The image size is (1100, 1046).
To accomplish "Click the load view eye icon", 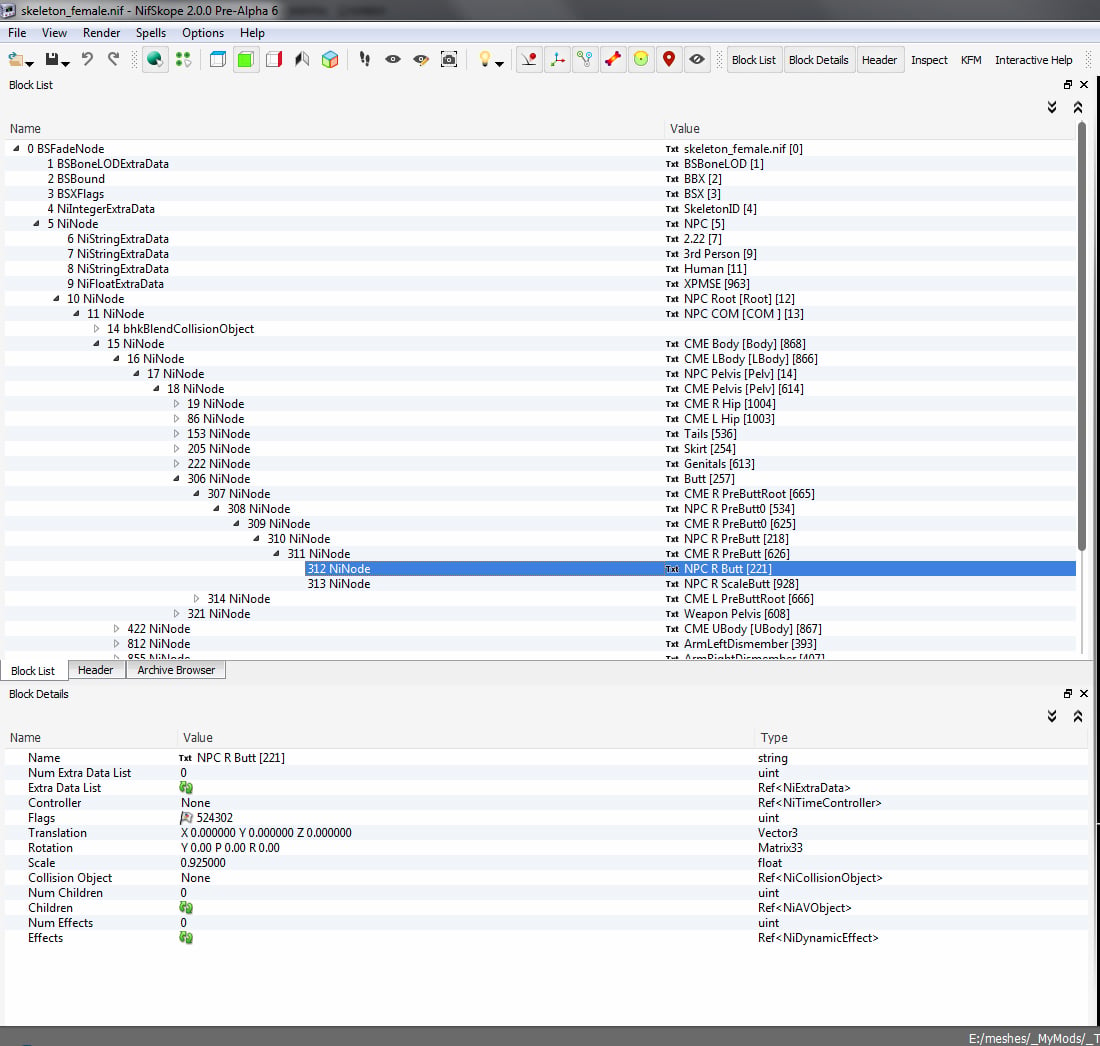I will [x=393, y=60].
